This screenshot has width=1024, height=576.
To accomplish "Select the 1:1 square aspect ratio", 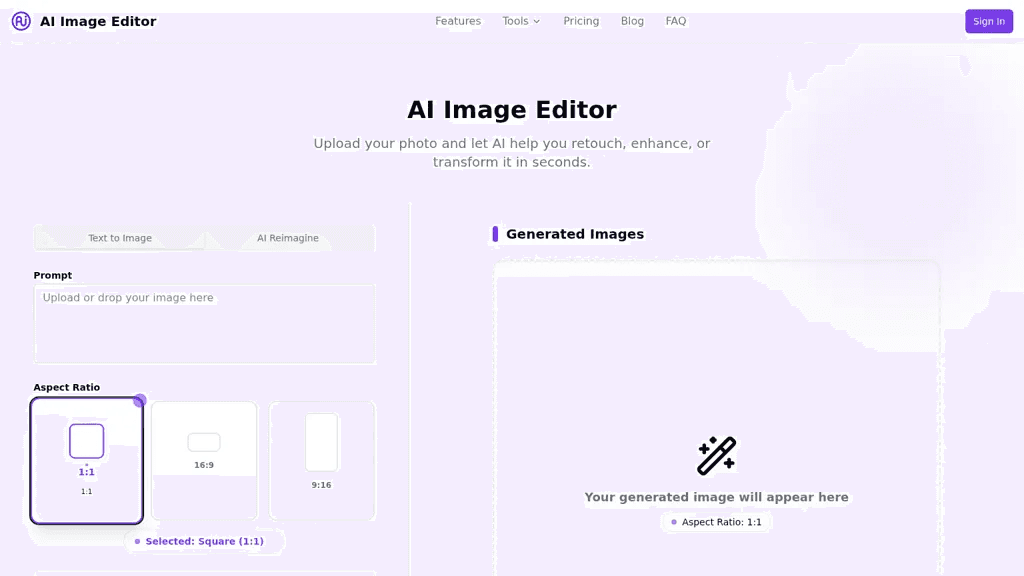I will [87, 460].
